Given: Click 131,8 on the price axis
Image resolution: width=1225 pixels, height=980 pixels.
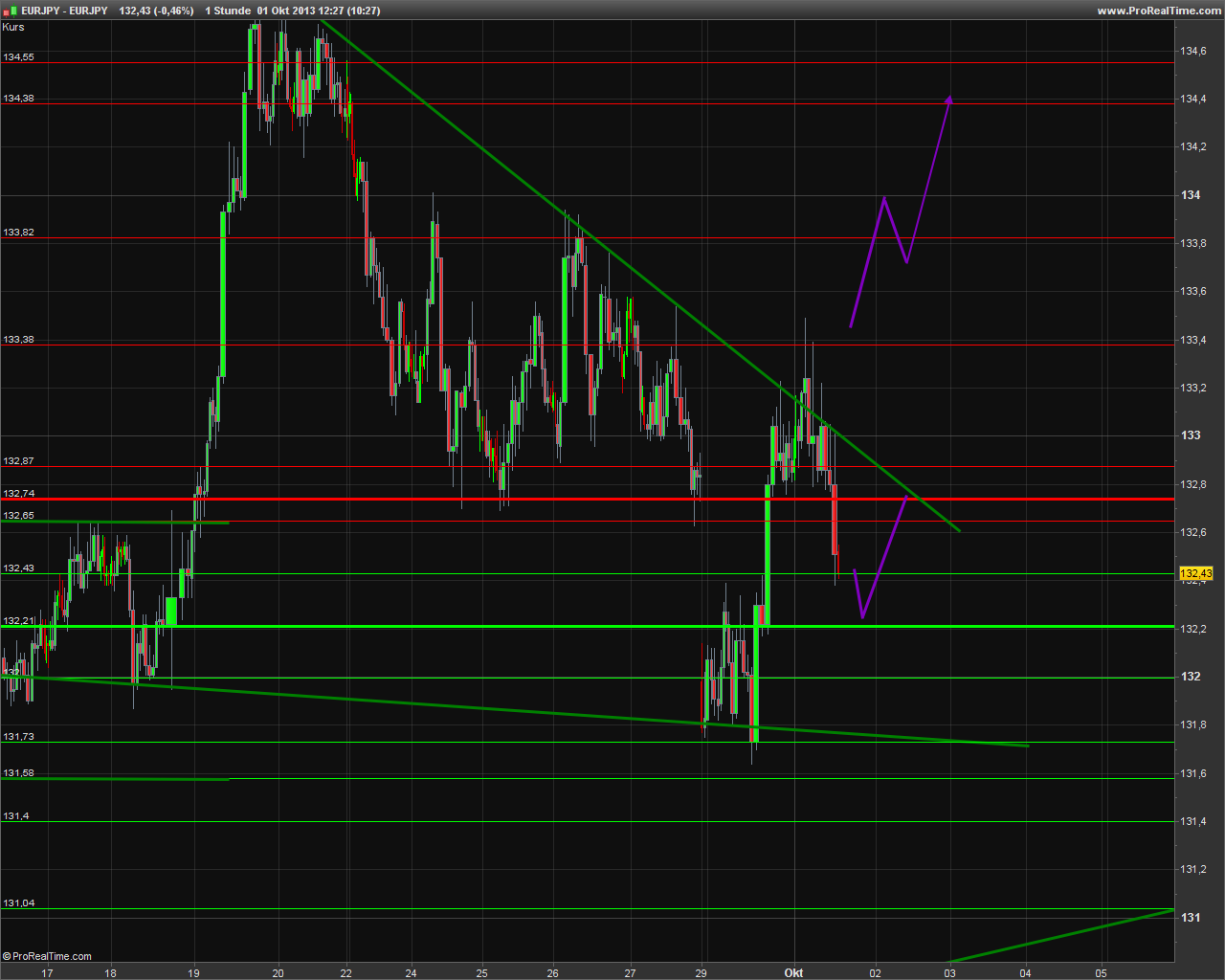Looking at the screenshot, I should 1193,724.
